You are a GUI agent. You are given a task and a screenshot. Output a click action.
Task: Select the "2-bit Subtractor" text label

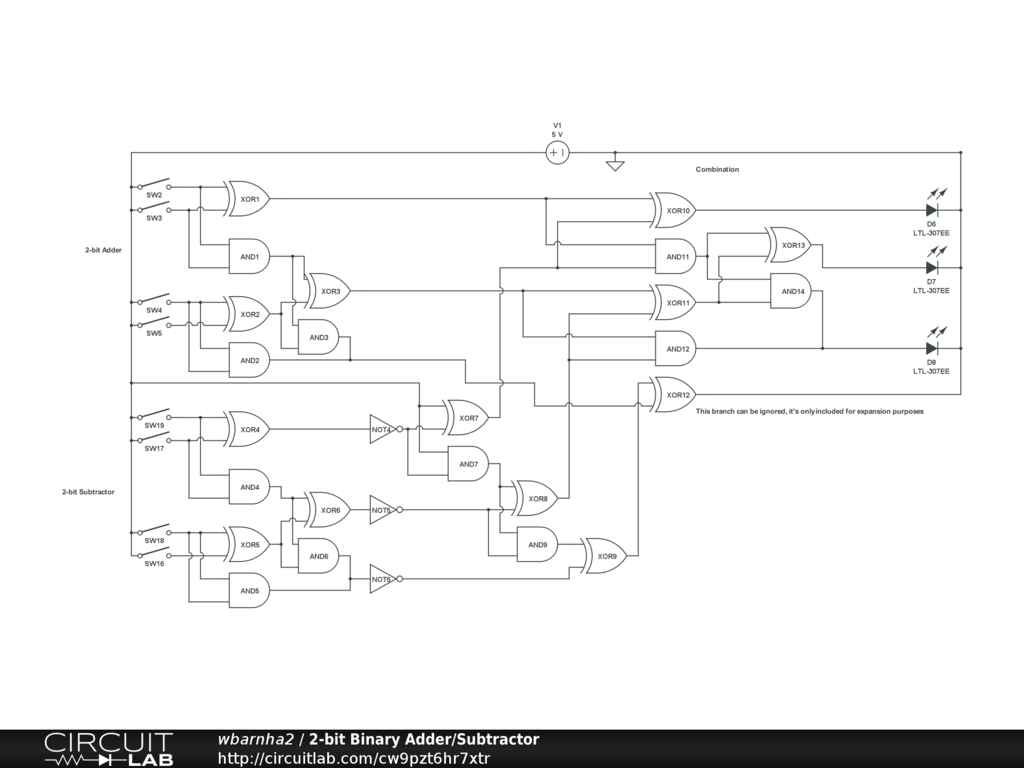coord(88,492)
